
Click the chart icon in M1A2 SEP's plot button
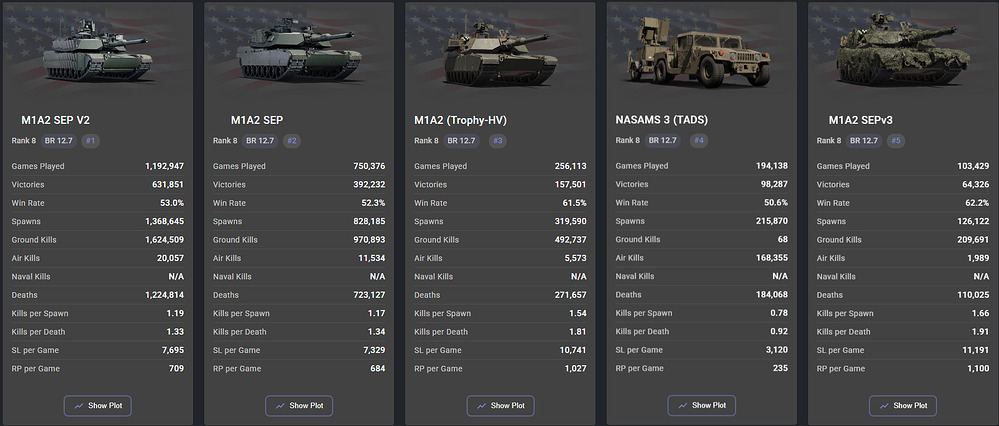click(280, 406)
